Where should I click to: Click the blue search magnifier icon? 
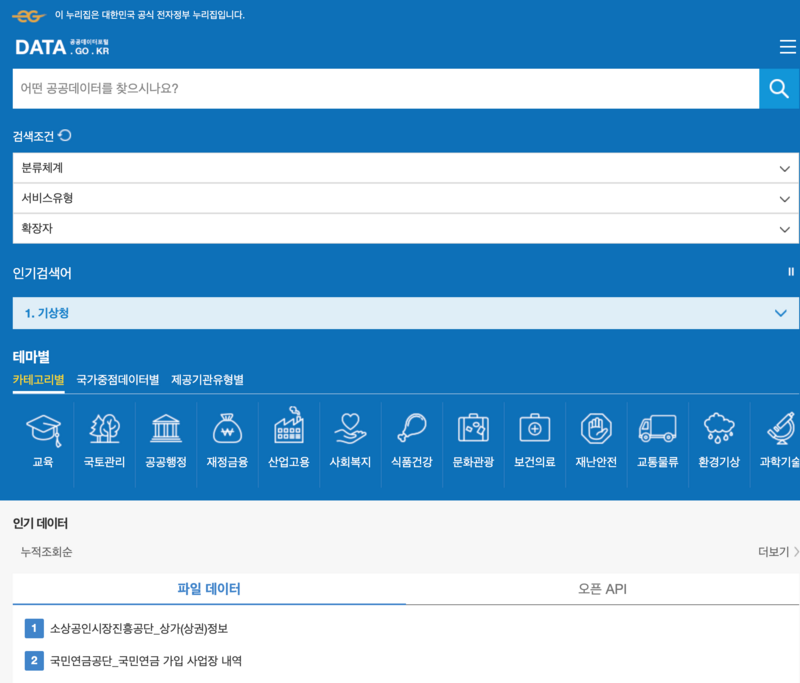(x=779, y=88)
